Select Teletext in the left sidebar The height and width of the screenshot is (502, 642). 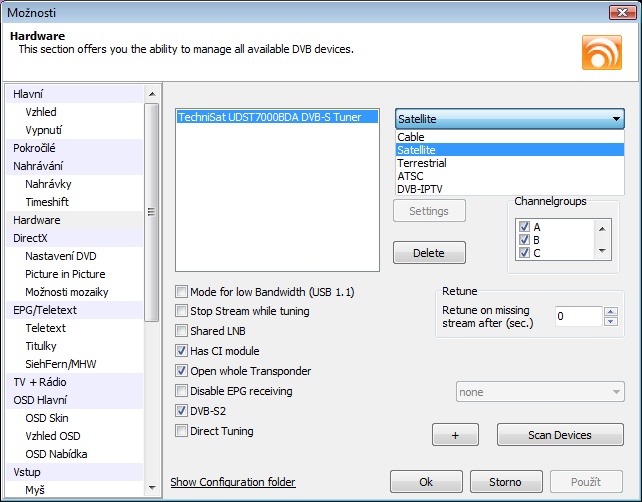pyautogui.click(x=46, y=328)
